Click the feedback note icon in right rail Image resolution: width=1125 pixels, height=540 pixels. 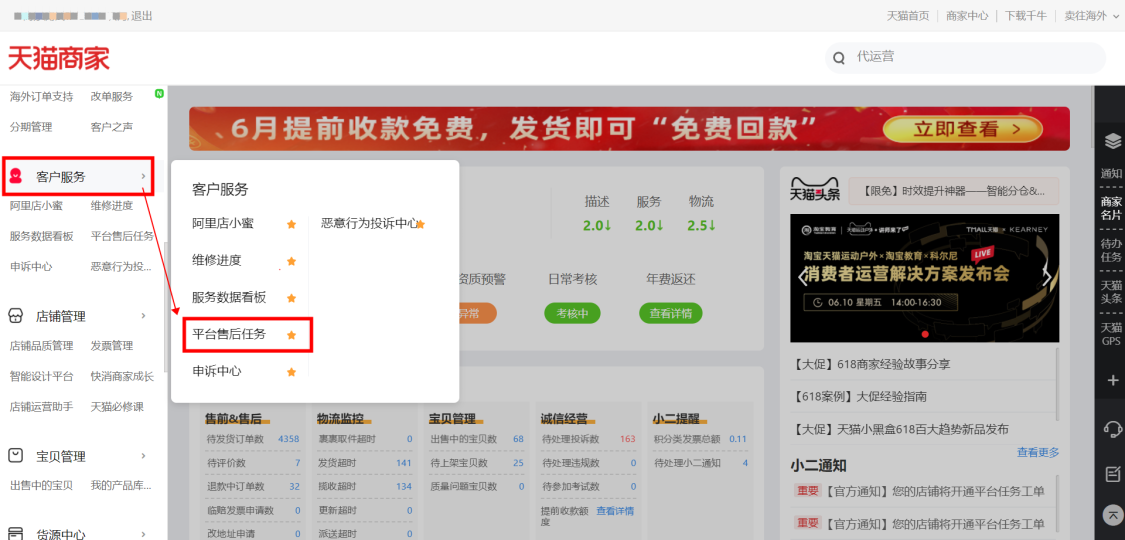tap(1112, 473)
